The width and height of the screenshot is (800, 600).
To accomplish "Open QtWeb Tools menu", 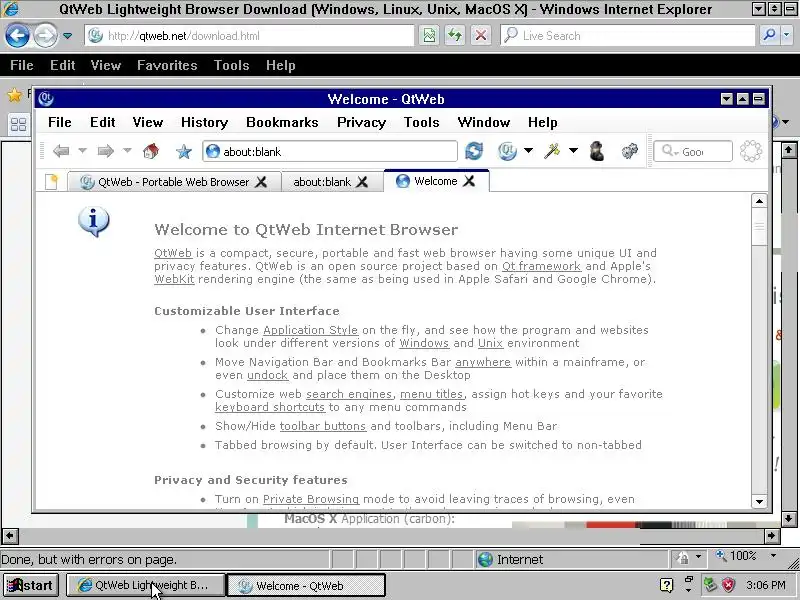I will [421, 122].
